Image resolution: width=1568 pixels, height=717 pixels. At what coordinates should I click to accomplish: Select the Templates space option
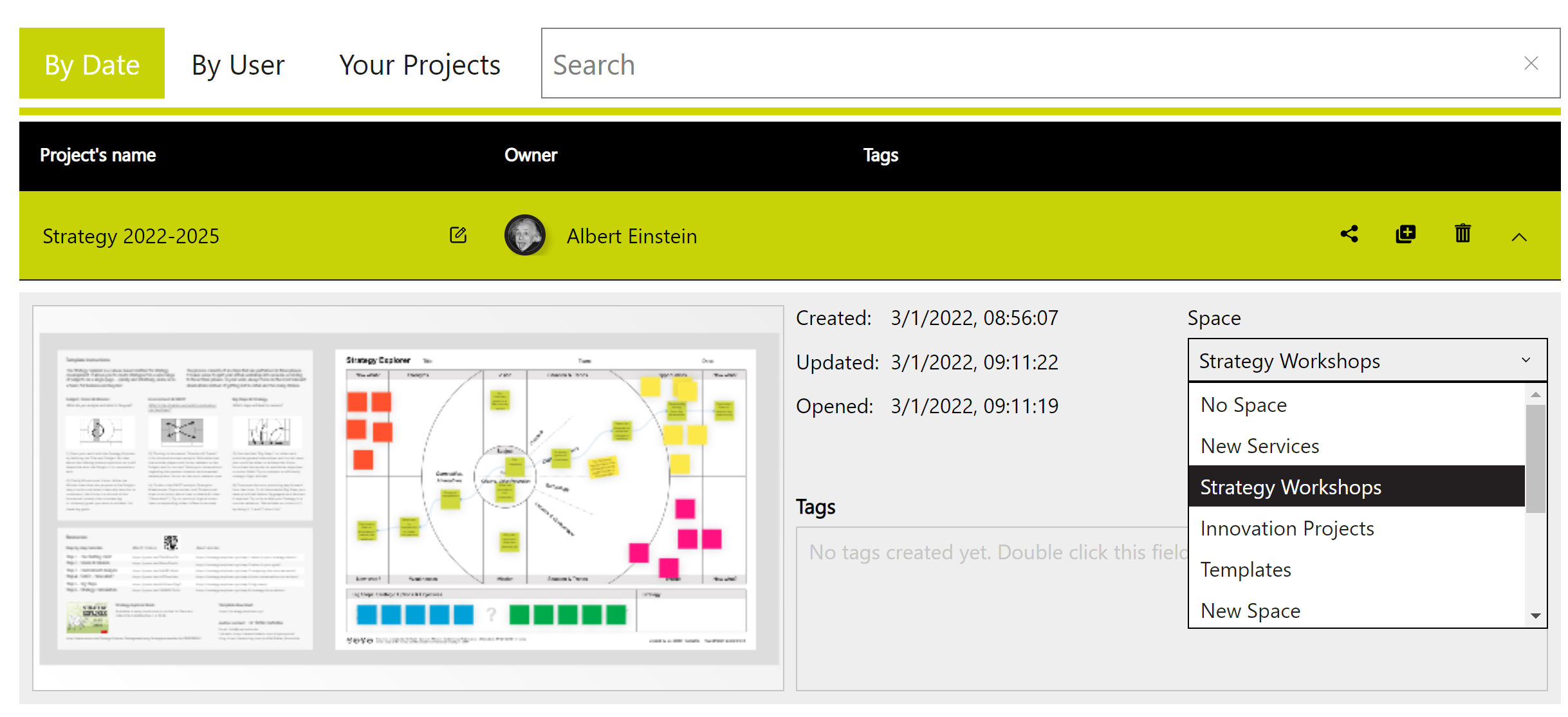pyautogui.click(x=1245, y=569)
